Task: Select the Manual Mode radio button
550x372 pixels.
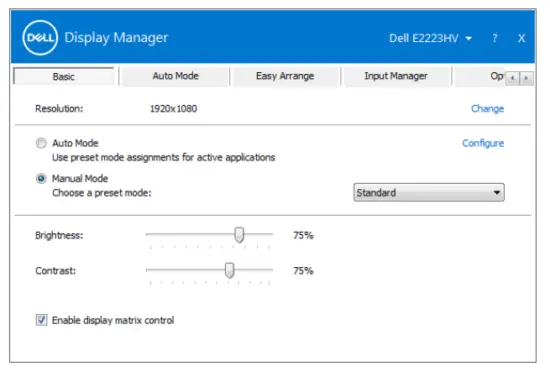Action: point(41,178)
